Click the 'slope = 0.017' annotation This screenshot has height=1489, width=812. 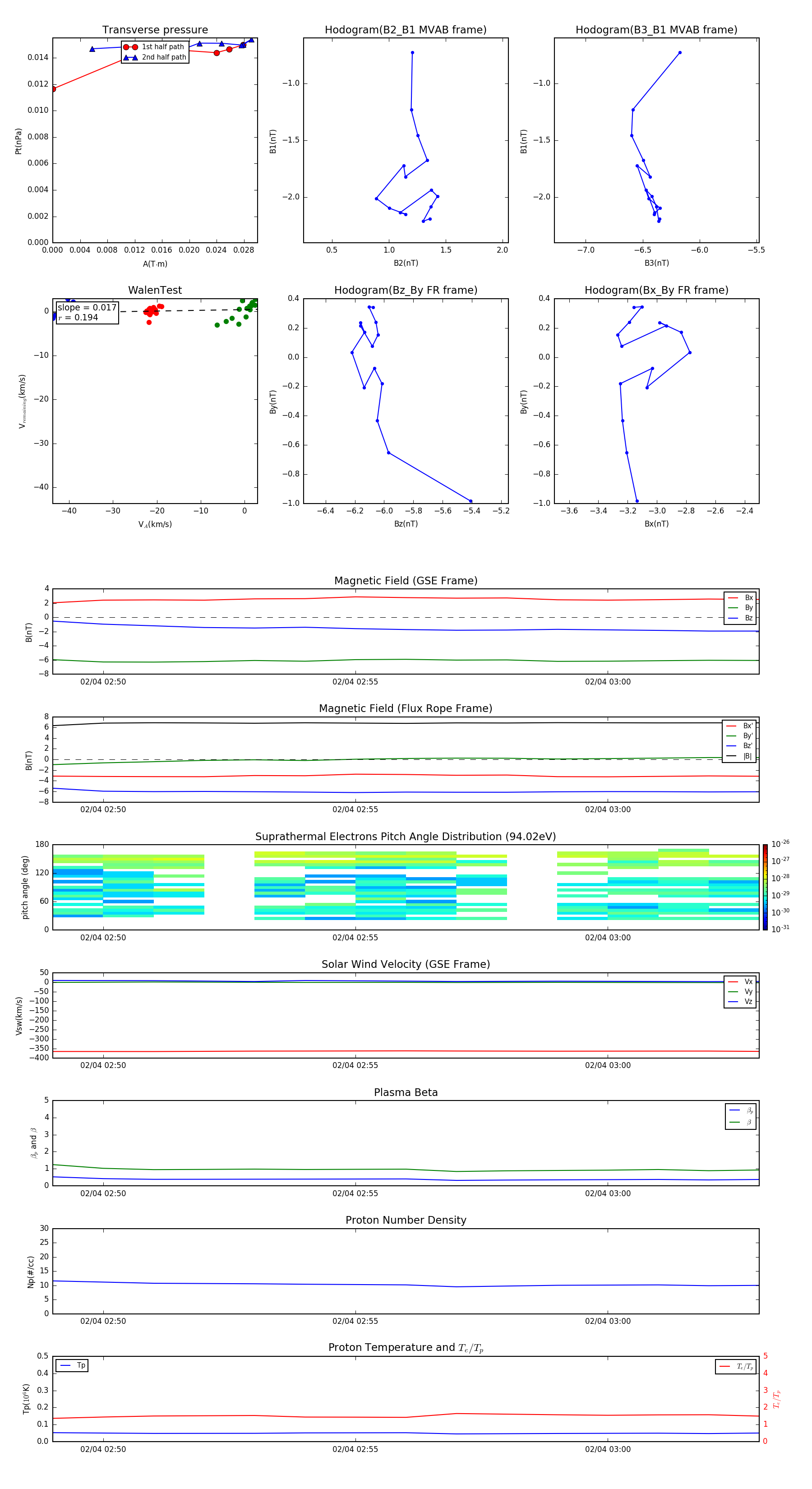87,308
